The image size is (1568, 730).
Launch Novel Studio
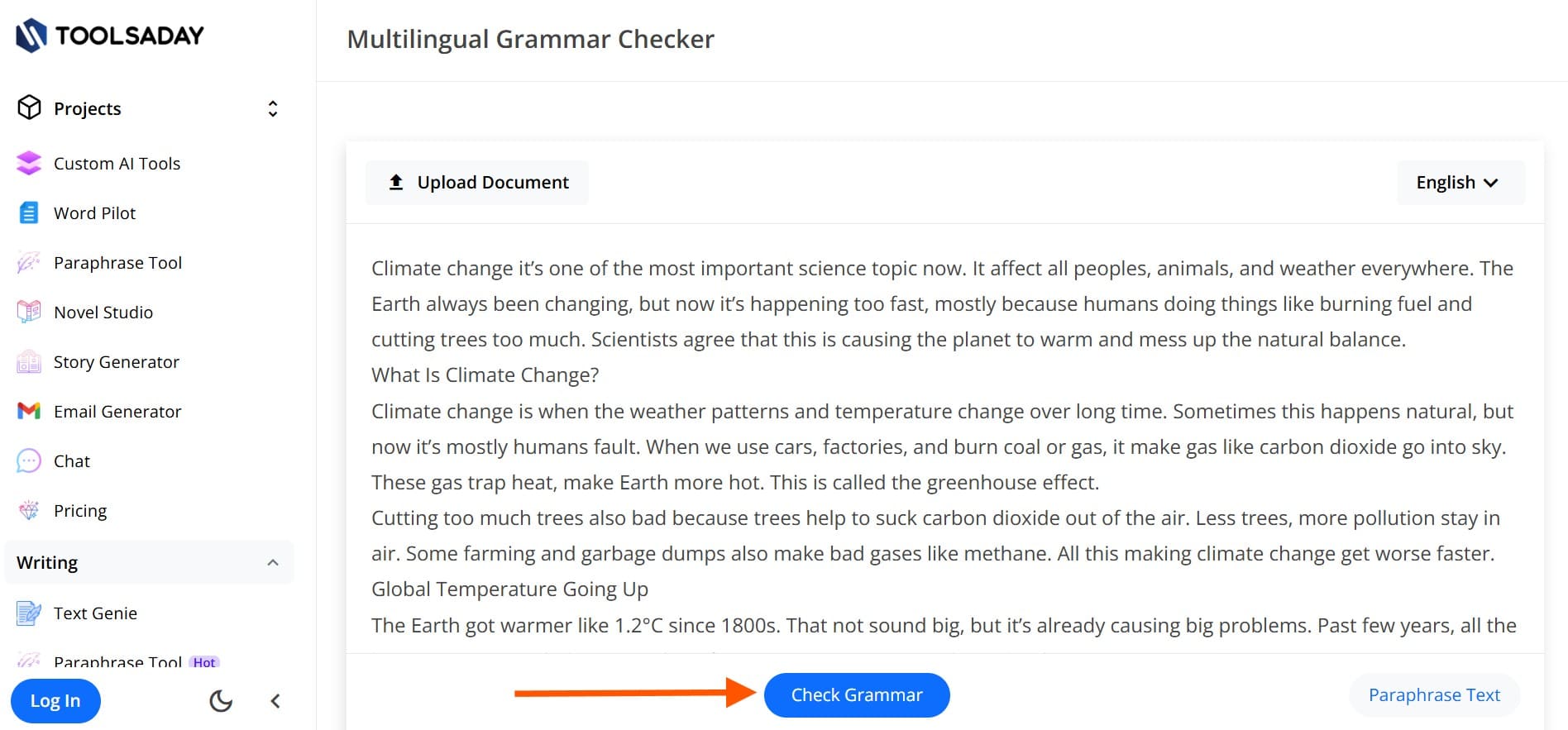point(103,312)
